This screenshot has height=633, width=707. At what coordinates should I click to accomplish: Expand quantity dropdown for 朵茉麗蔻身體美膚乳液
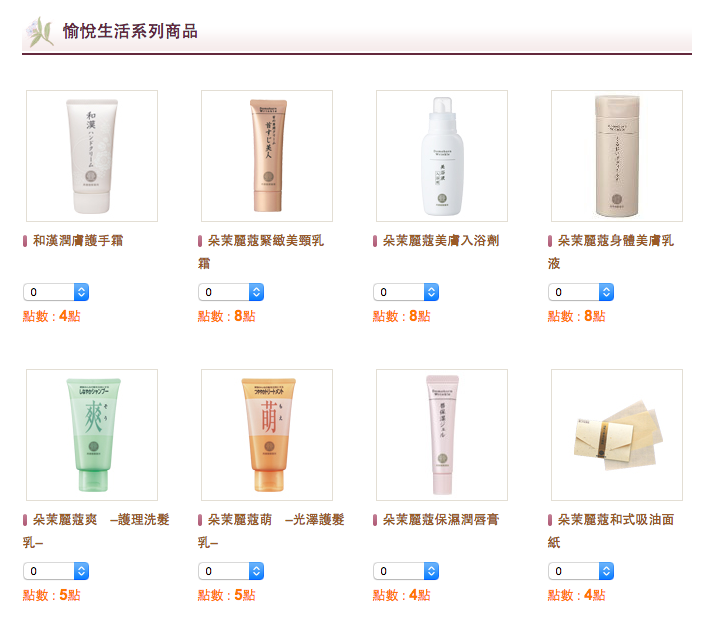[581, 292]
